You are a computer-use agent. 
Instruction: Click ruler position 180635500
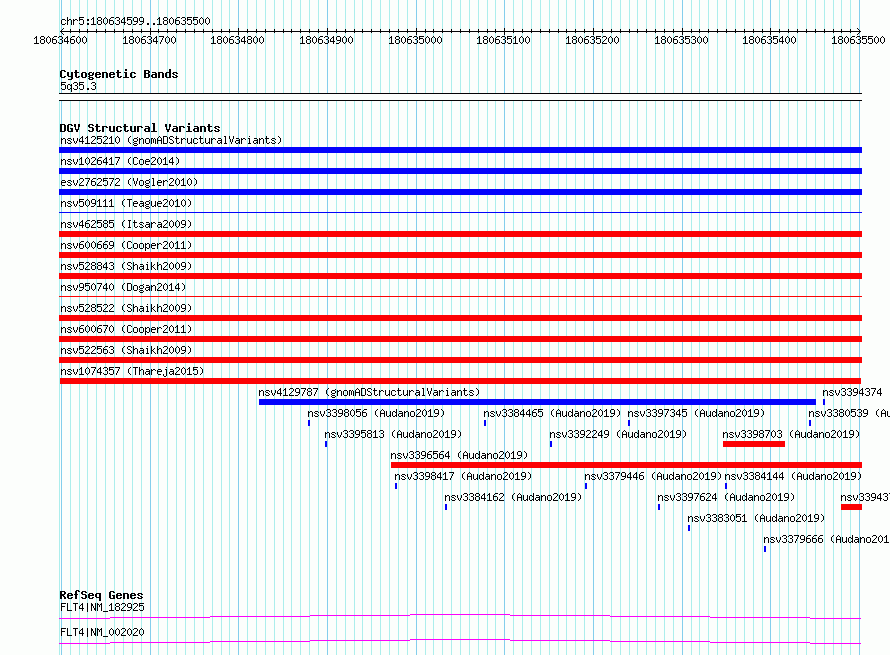858,40
